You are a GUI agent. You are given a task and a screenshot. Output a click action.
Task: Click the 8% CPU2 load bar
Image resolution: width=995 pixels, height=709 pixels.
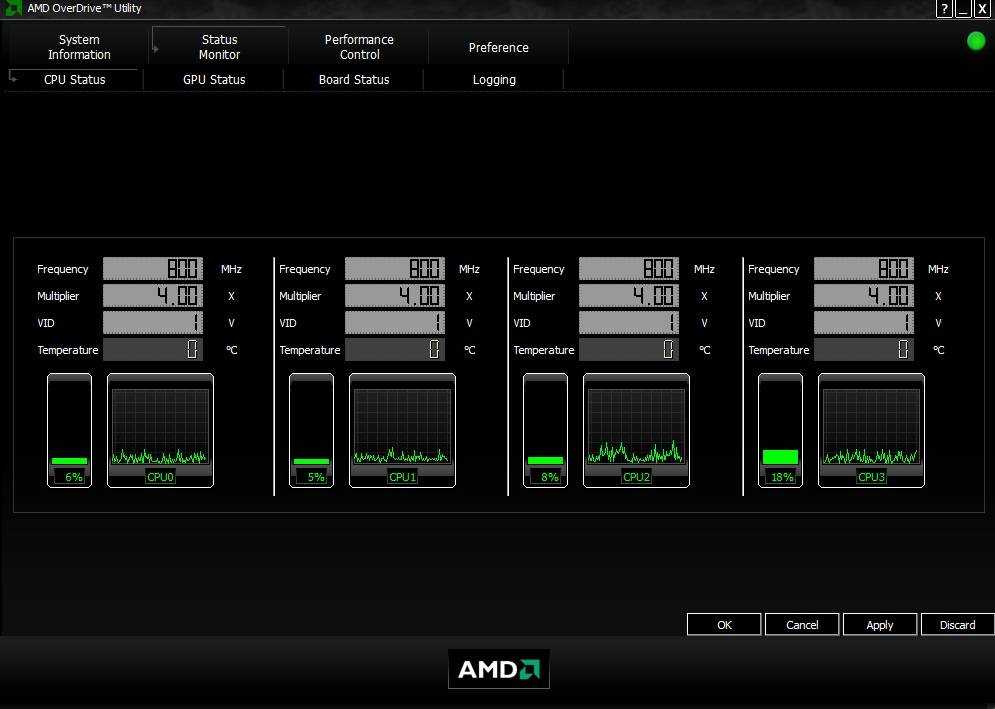click(545, 430)
